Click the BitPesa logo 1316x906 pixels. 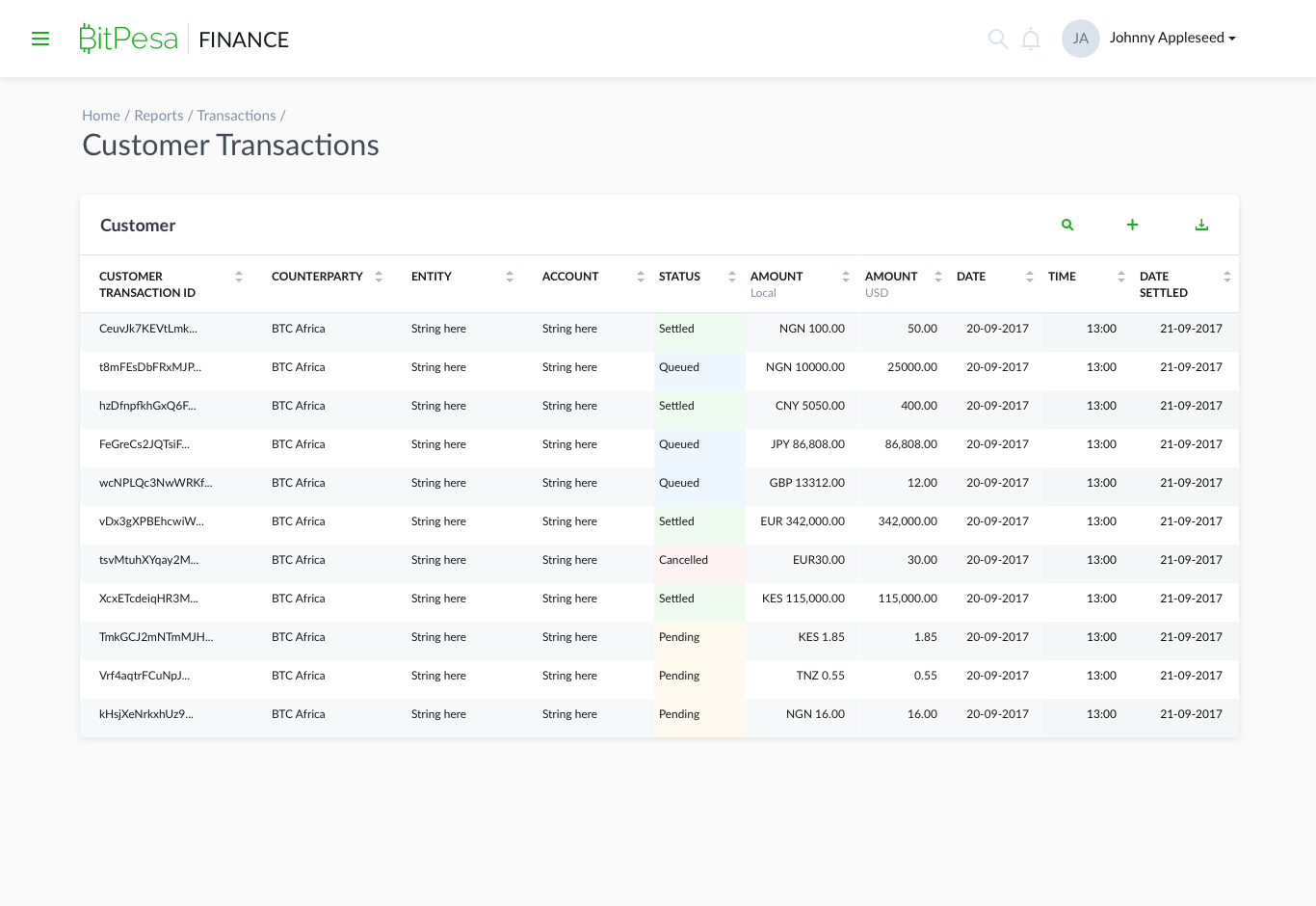pos(128,39)
